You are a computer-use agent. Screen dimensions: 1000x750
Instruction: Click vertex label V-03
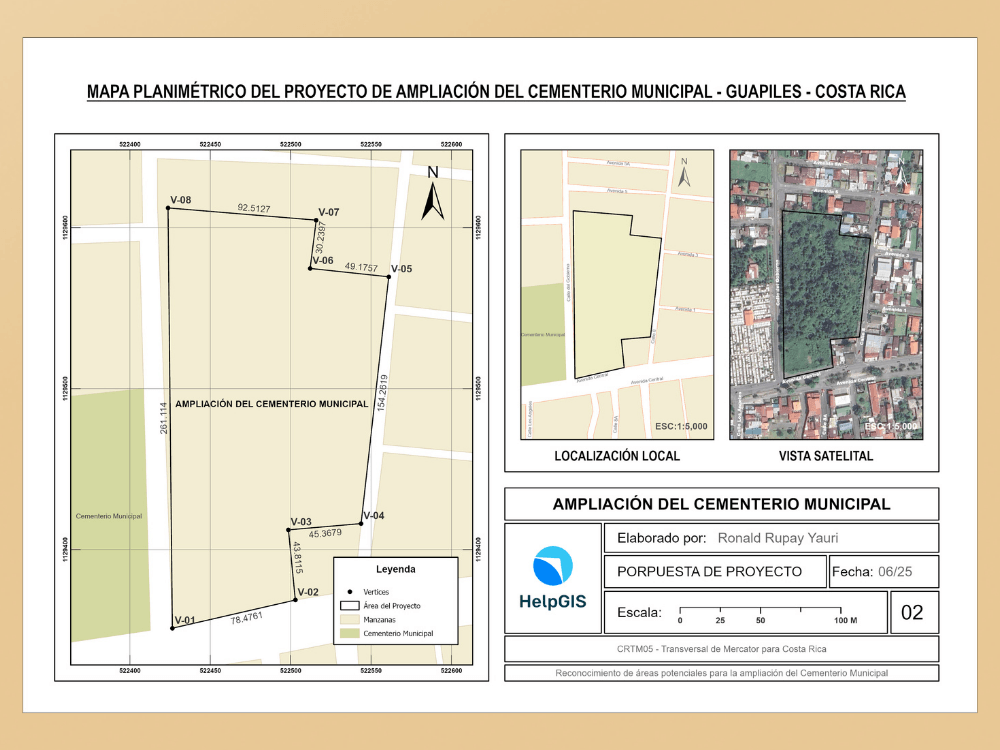[x=302, y=522]
